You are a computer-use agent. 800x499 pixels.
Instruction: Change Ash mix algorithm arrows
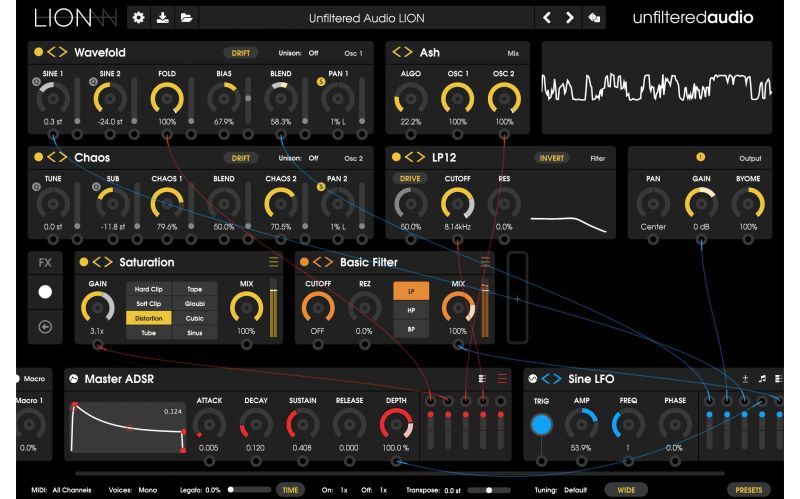click(402, 52)
